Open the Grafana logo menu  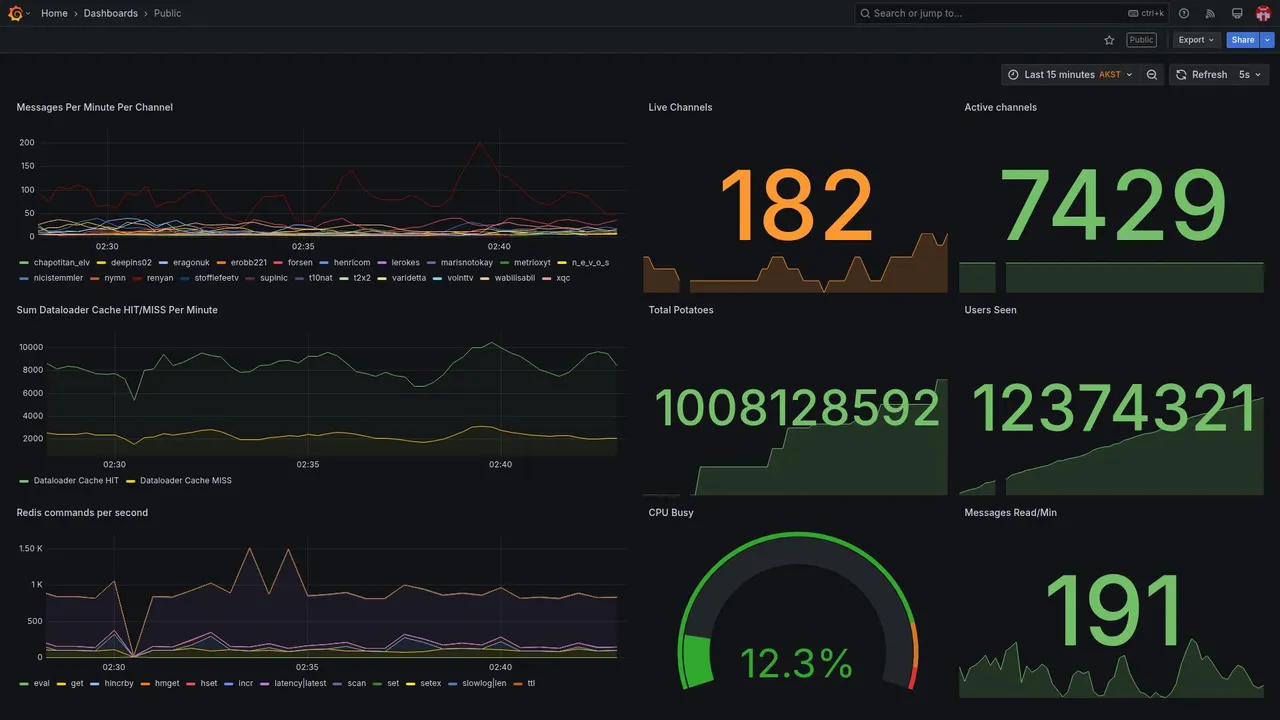tap(15, 13)
